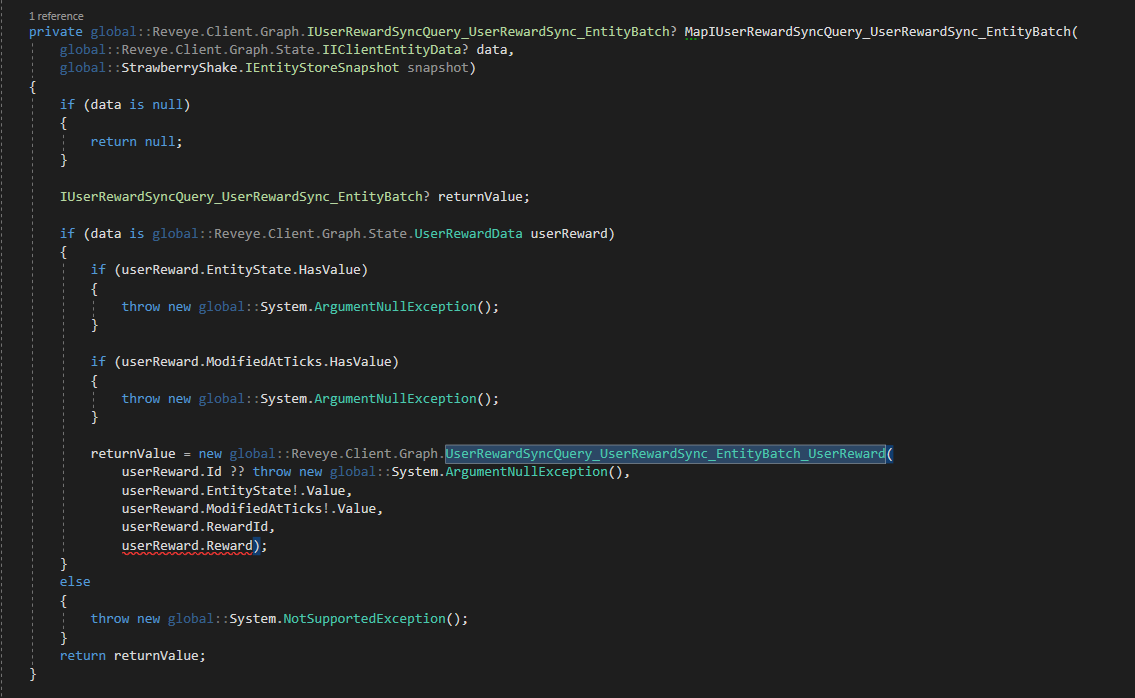The height and width of the screenshot is (698, 1135).
Task: Click 'userReward.EntityState!.Value,' argument
Action: pos(237,491)
